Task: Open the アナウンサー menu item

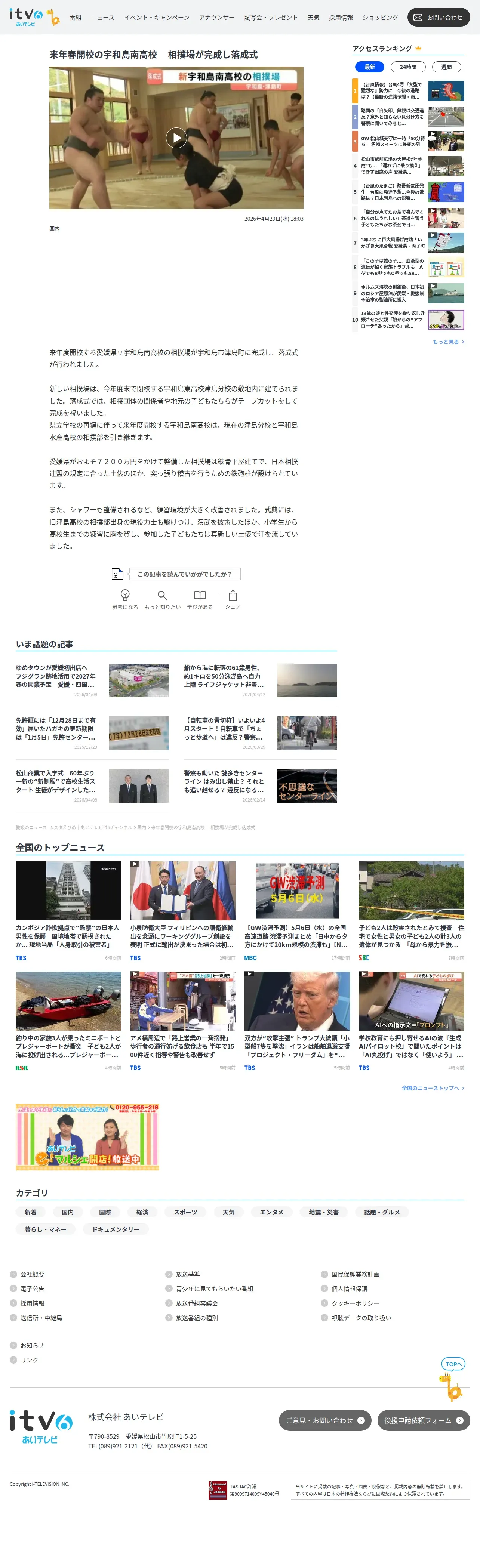Action: tap(217, 18)
